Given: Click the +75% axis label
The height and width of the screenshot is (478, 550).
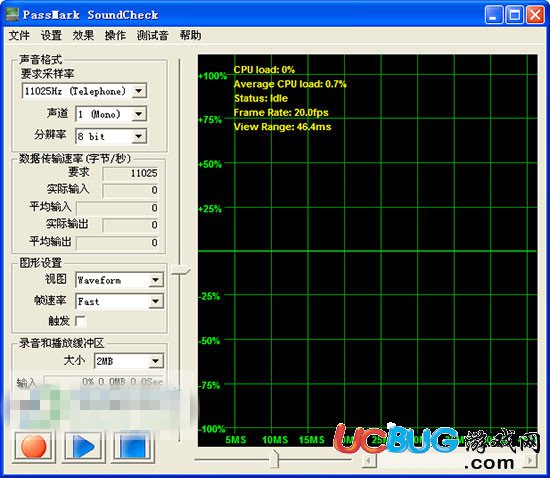Looking at the screenshot, I should pos(210,120).
